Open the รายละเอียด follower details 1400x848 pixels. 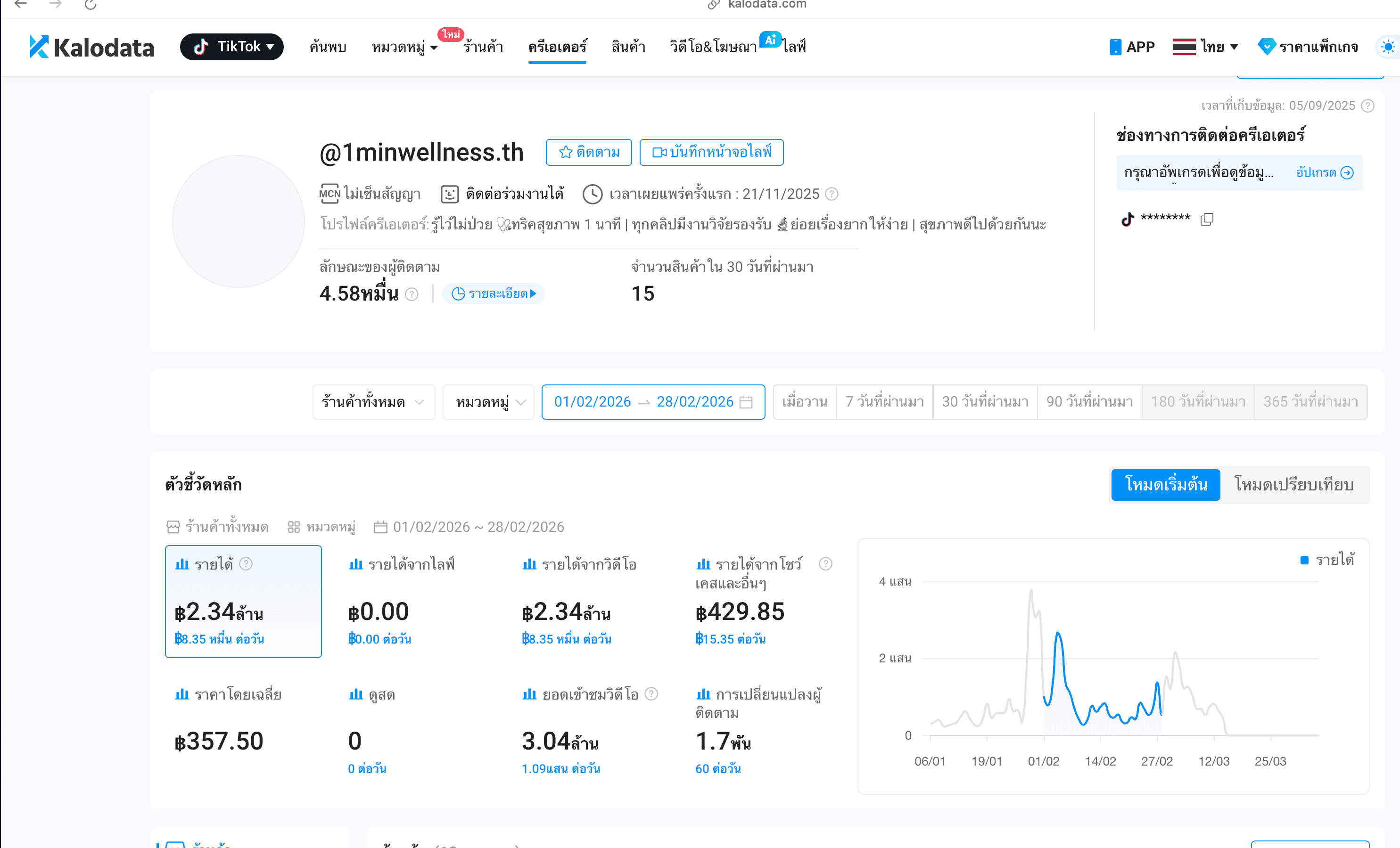(493, 294)
